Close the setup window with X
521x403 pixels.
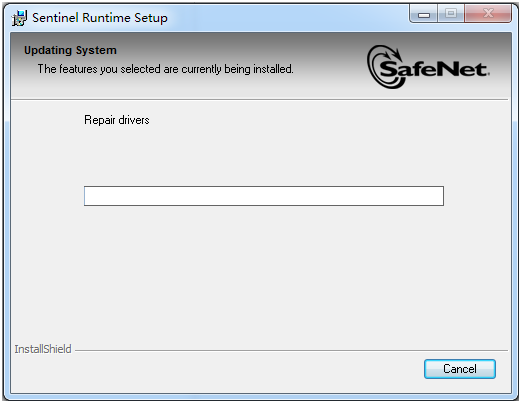(488, 14)
